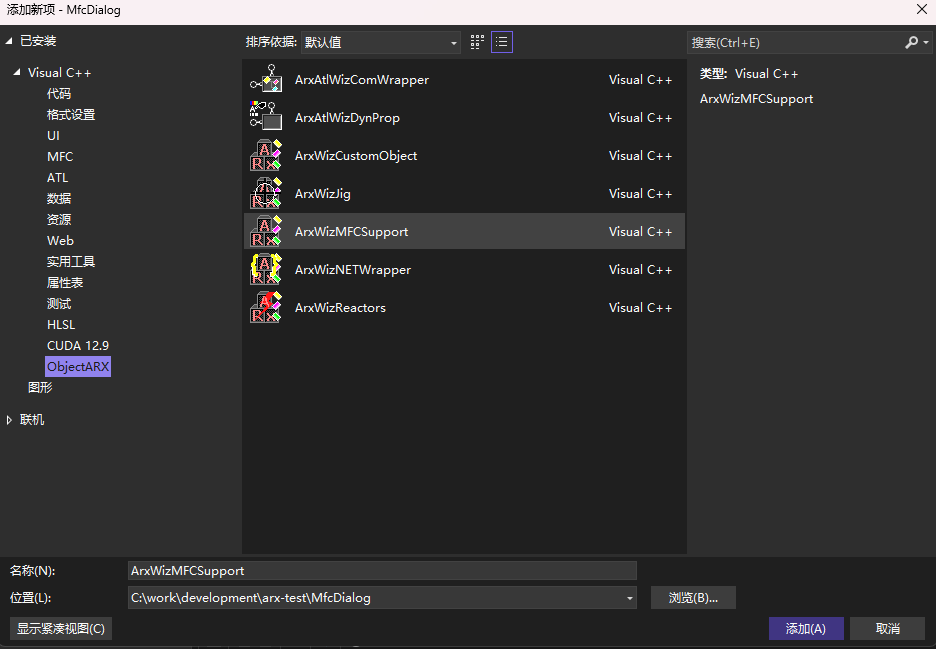Select the MFC category
The width and height of the screenshot is (936, 649).
[60, 157]
